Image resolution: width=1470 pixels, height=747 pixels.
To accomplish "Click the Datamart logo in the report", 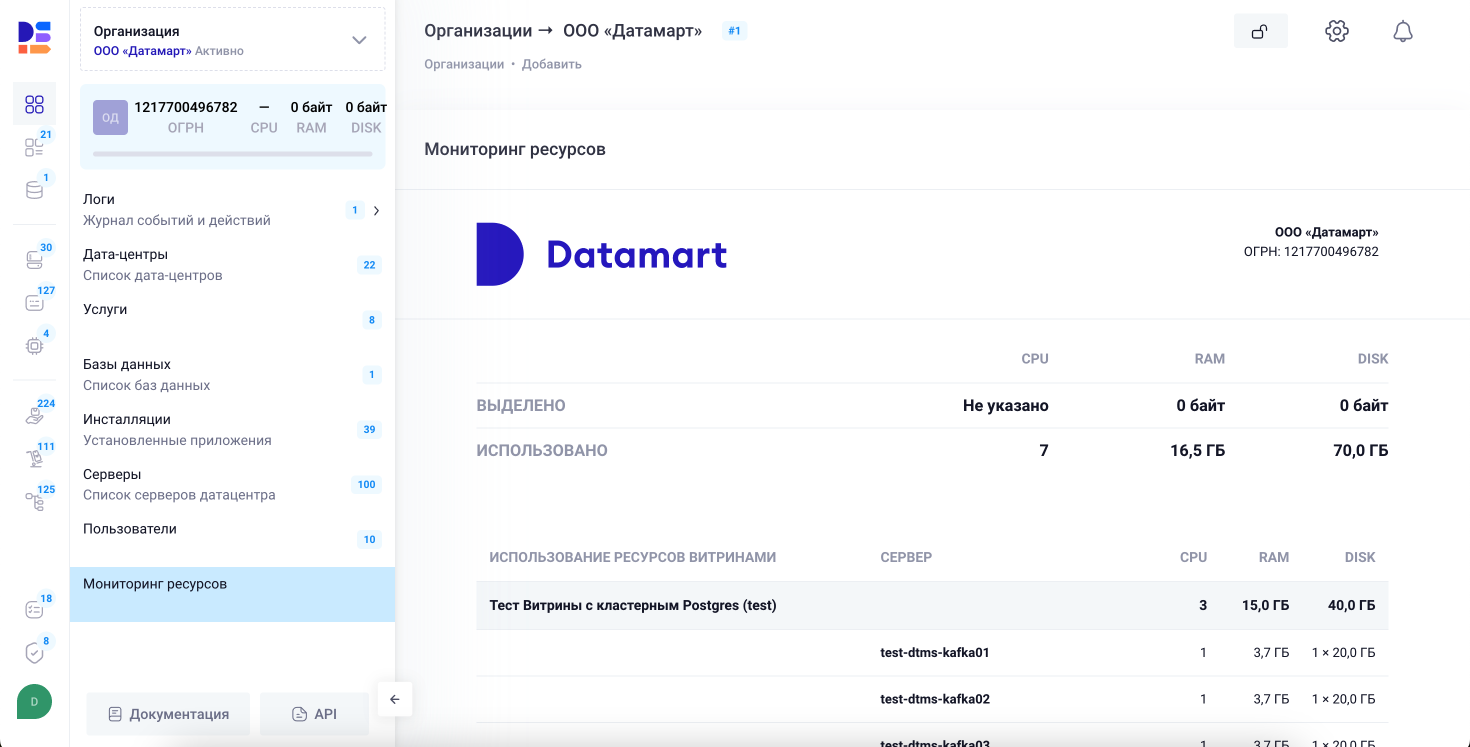I will click(x=600, y=255).
